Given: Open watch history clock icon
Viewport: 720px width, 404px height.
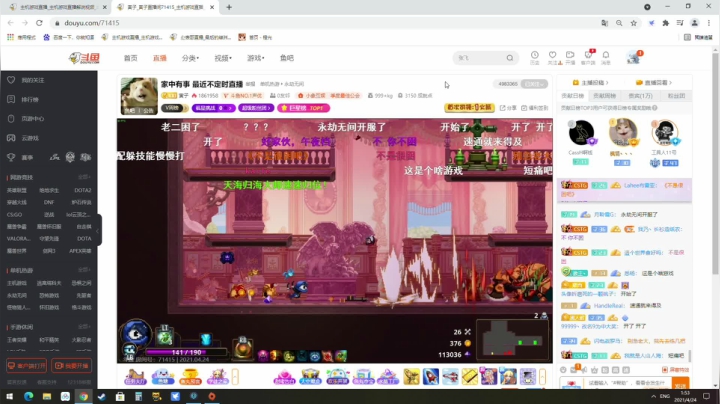Looking at the screenshot, I should (534, 57).
